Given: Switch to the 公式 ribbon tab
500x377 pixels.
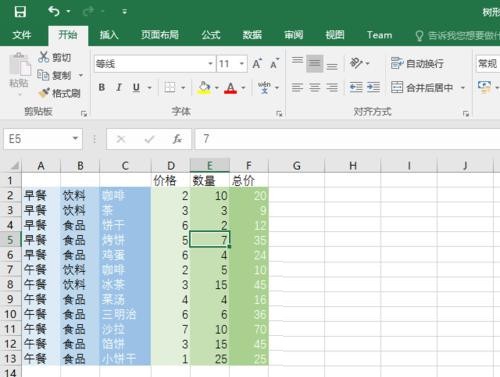Looking at the screenshot, I should point(211,35).
